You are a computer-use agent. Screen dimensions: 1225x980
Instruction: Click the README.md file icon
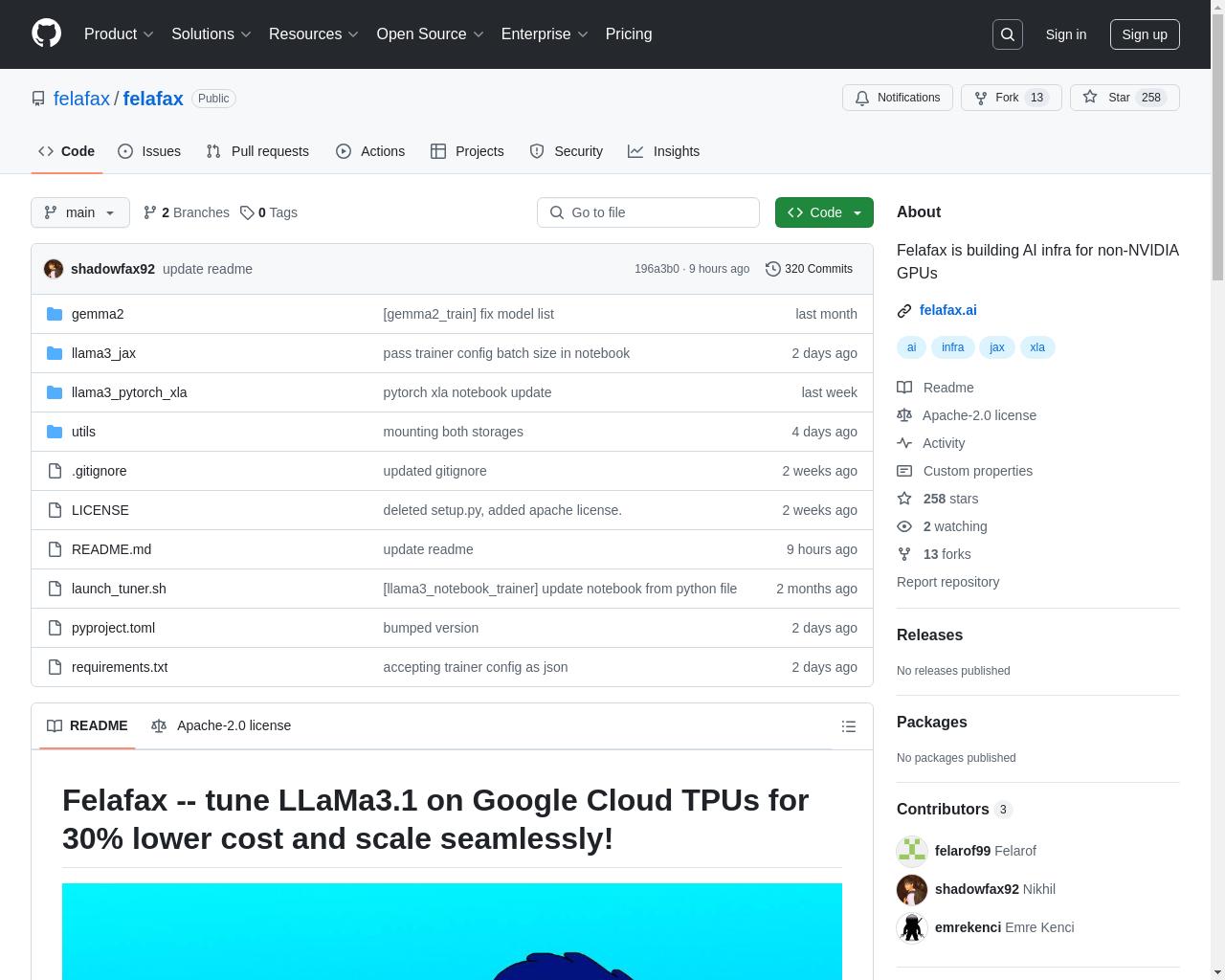pos(55,549)
